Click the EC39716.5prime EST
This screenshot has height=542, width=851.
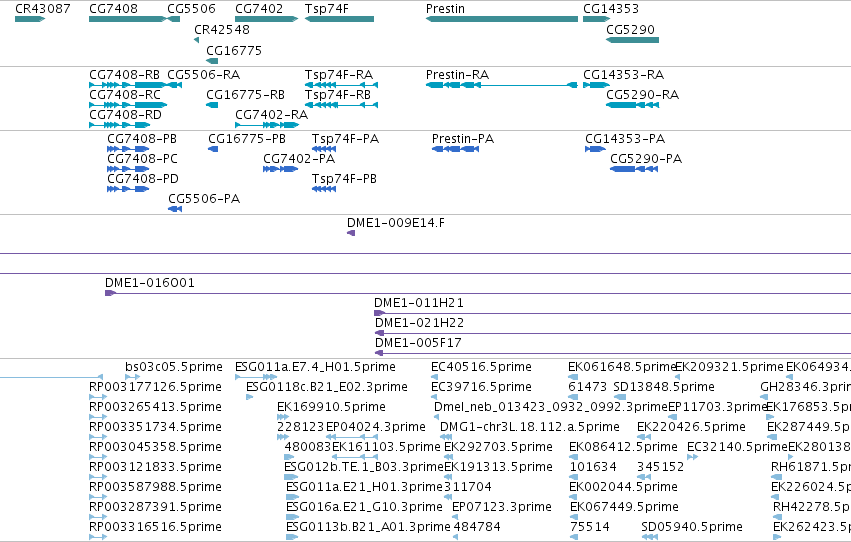436,397
